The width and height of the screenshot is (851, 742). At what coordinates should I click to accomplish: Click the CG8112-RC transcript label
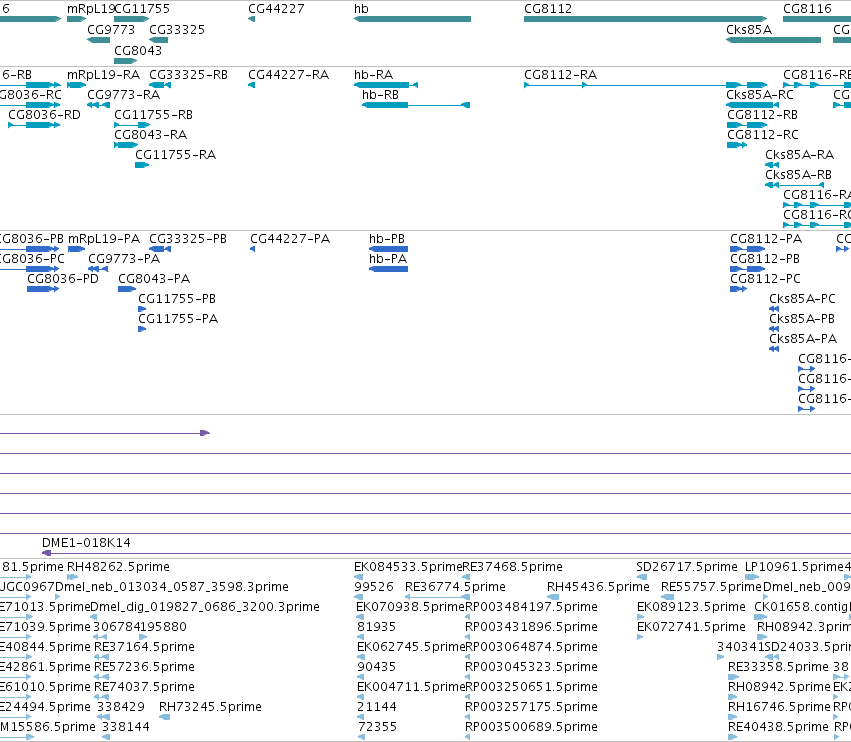pyautogui.click(x=763, y=135)
